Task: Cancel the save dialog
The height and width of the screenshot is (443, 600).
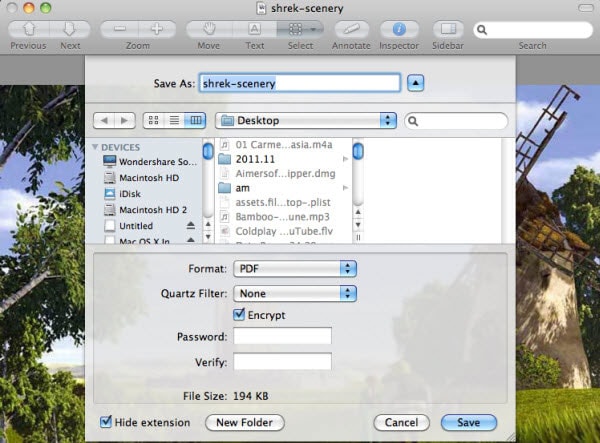Action: (x=401, y=423)
